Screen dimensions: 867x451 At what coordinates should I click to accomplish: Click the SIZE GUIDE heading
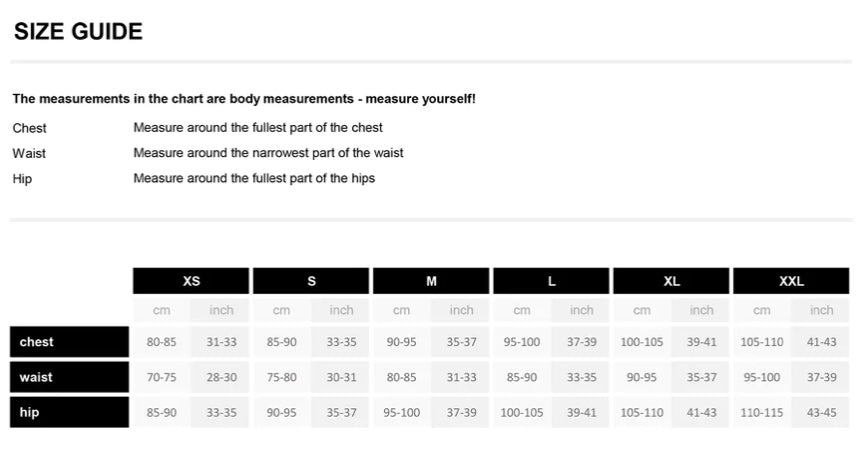78,32
